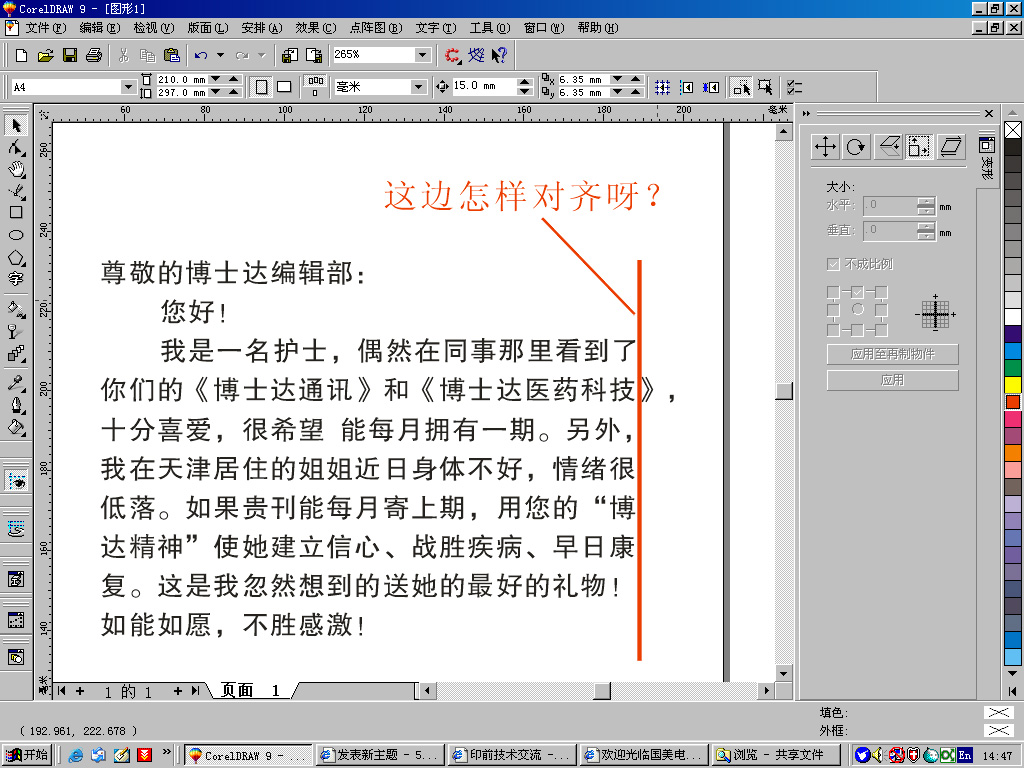Increase the page width 210.0 spinner
This screenshot has width=1024, height=768.
coord(234,80)
